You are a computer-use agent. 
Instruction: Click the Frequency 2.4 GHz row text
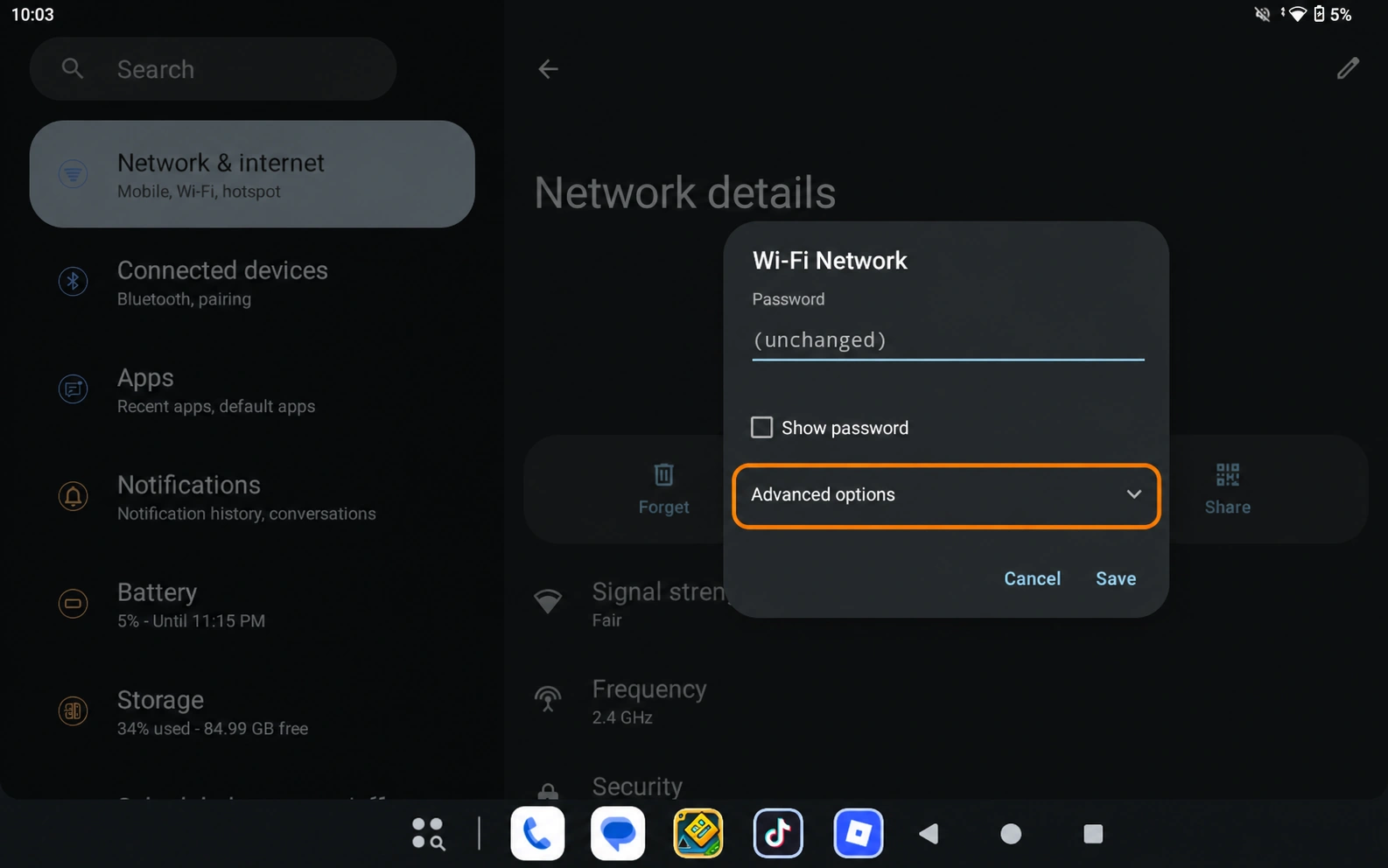coord(649,702)
